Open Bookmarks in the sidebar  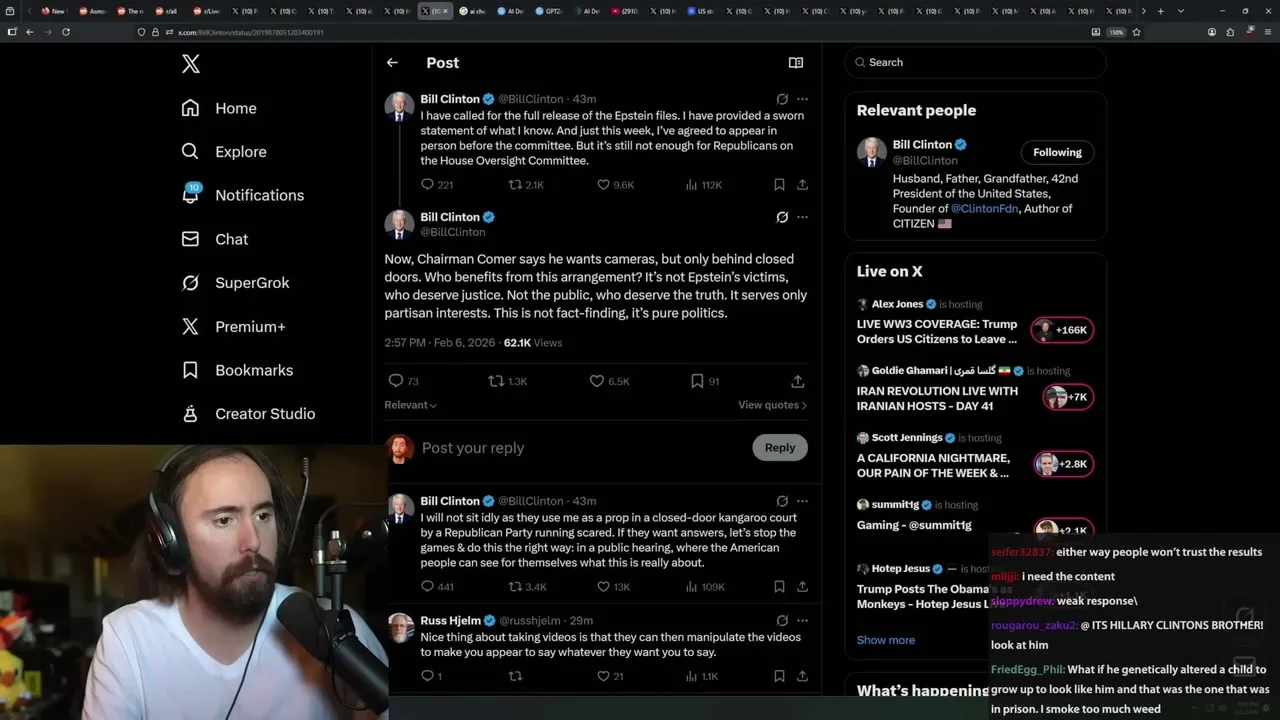237,370
